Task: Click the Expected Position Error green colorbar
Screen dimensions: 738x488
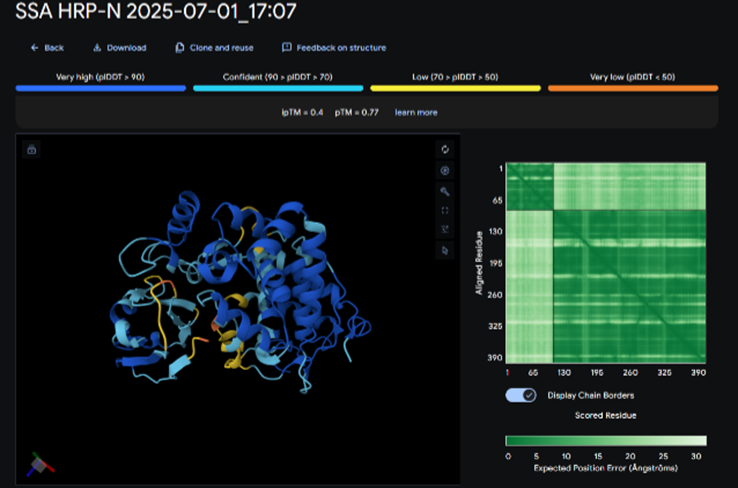Action: pos(606,440)
